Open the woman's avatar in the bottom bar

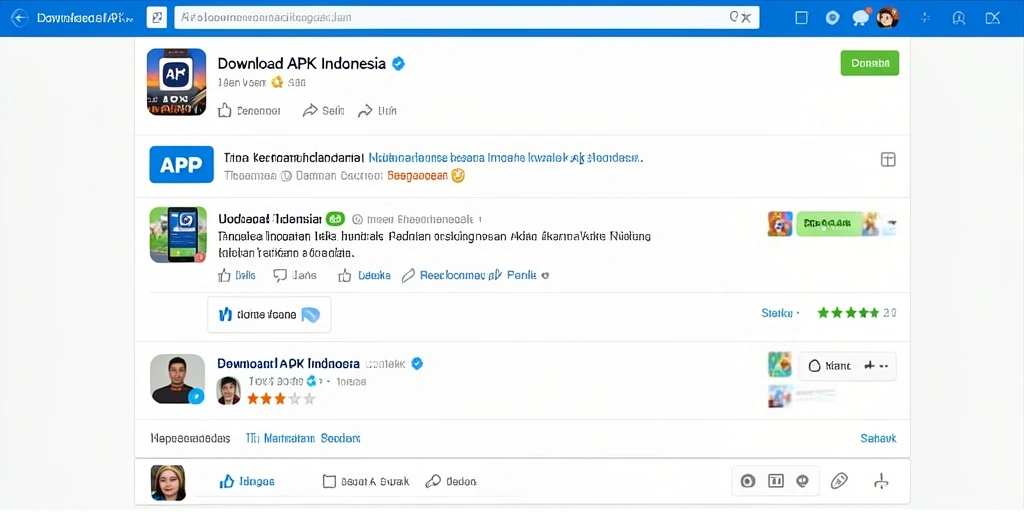coord(168,483)
